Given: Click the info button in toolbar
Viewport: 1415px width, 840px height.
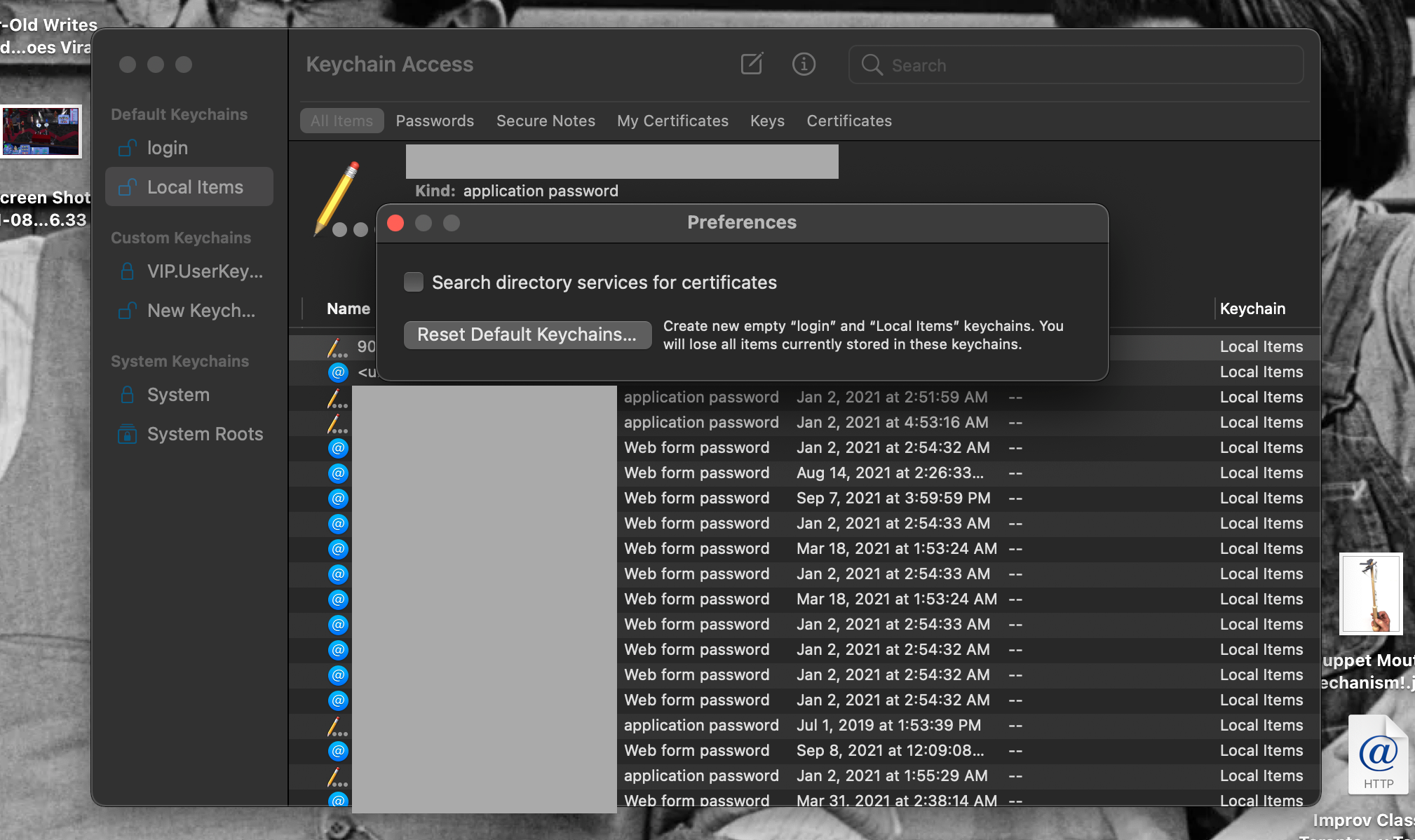Looking at the screenshot, I should coord(804,65).
